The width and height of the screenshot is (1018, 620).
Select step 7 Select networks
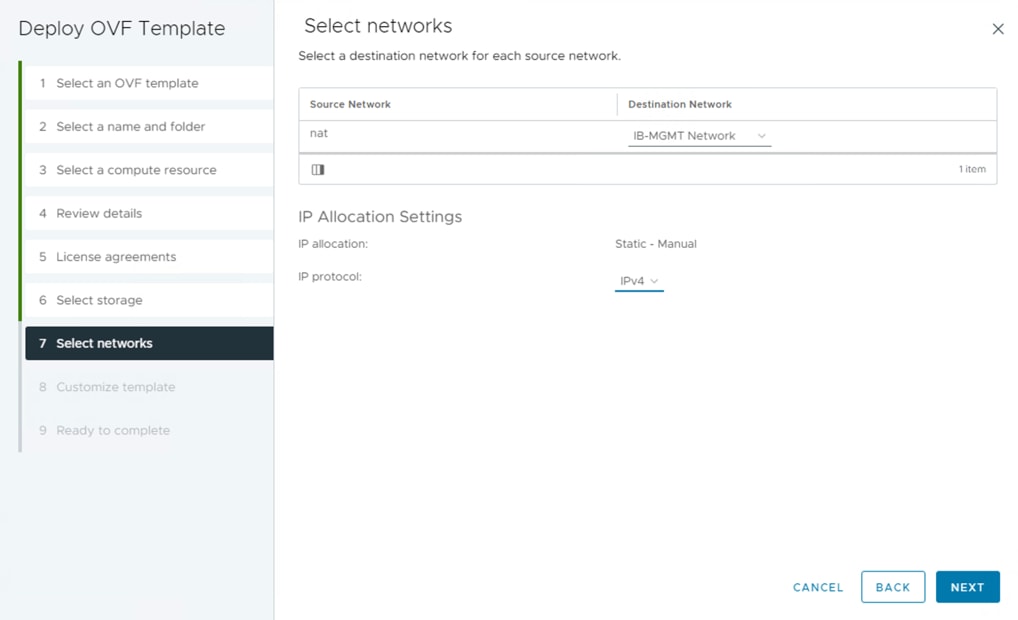[x=104, y=343]
